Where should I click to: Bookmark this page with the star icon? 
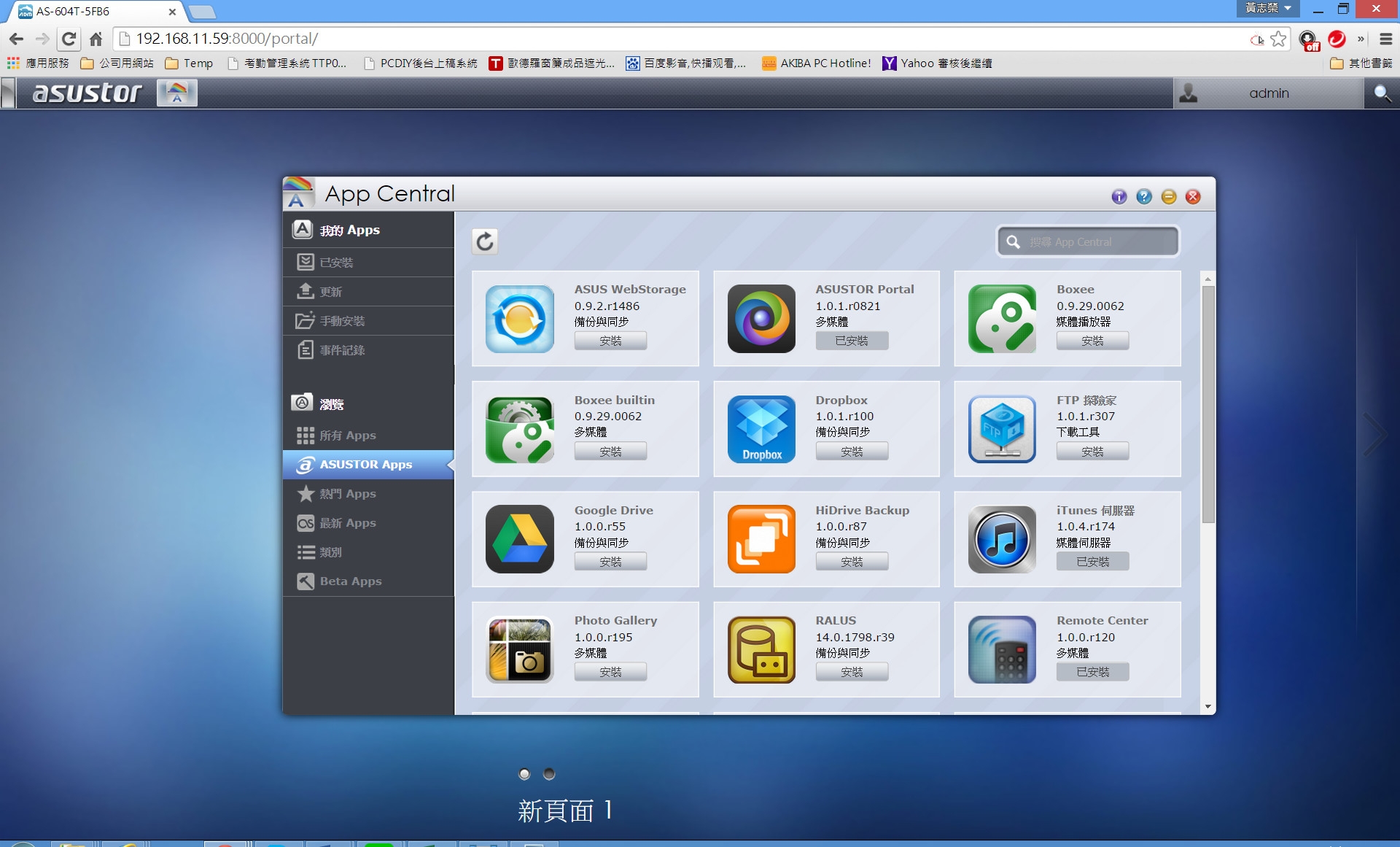tap(1278, 39)
